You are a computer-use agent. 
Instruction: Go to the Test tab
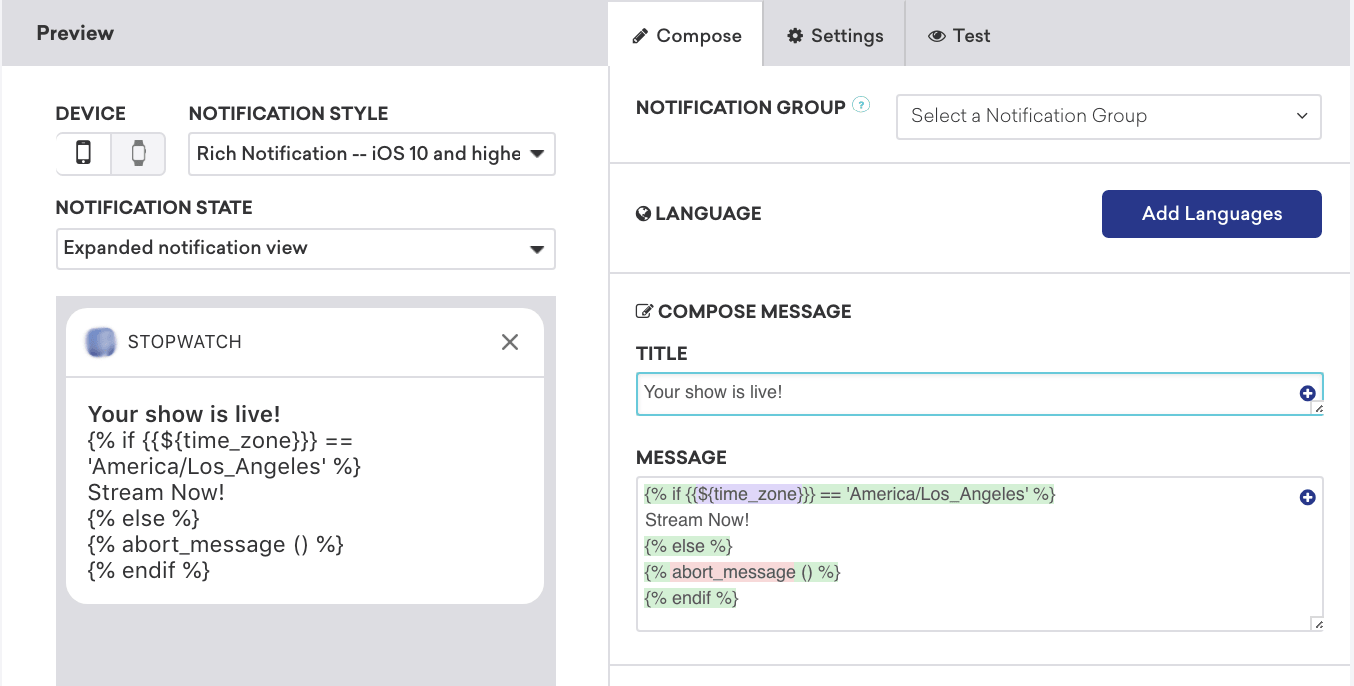(959, 36)
